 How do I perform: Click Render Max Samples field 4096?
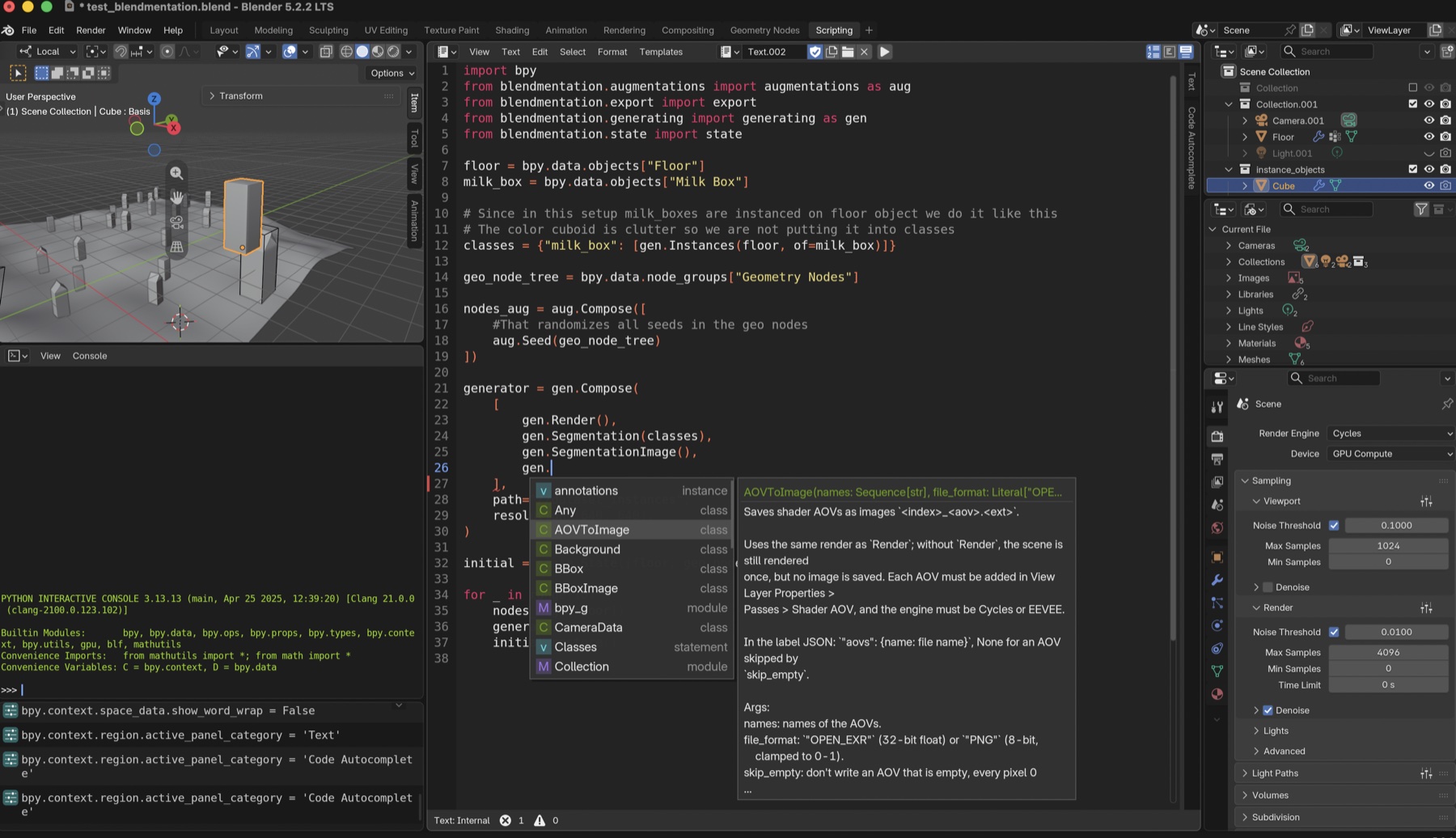1388,653
